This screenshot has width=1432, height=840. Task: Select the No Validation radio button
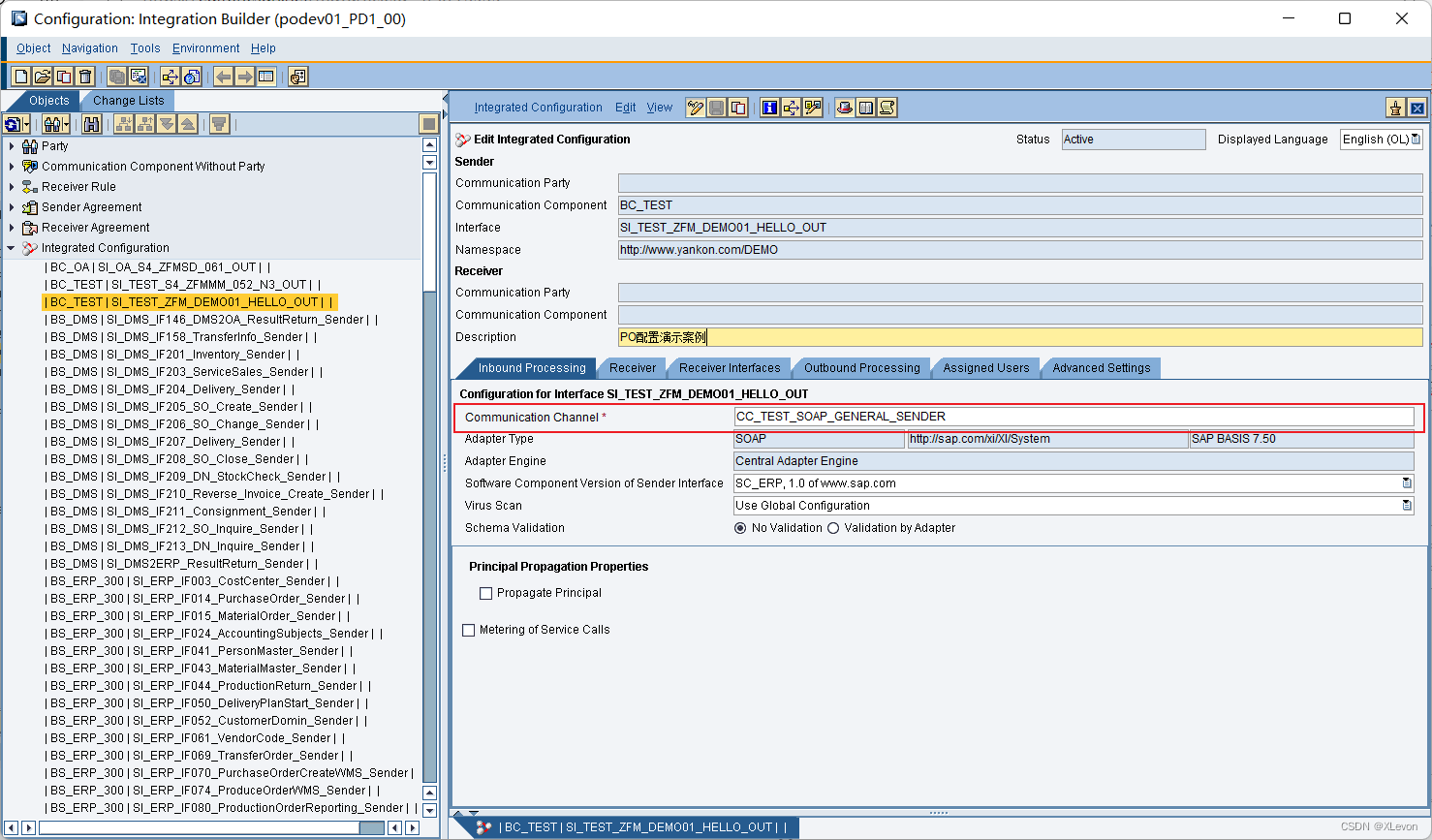coord(740,528)
